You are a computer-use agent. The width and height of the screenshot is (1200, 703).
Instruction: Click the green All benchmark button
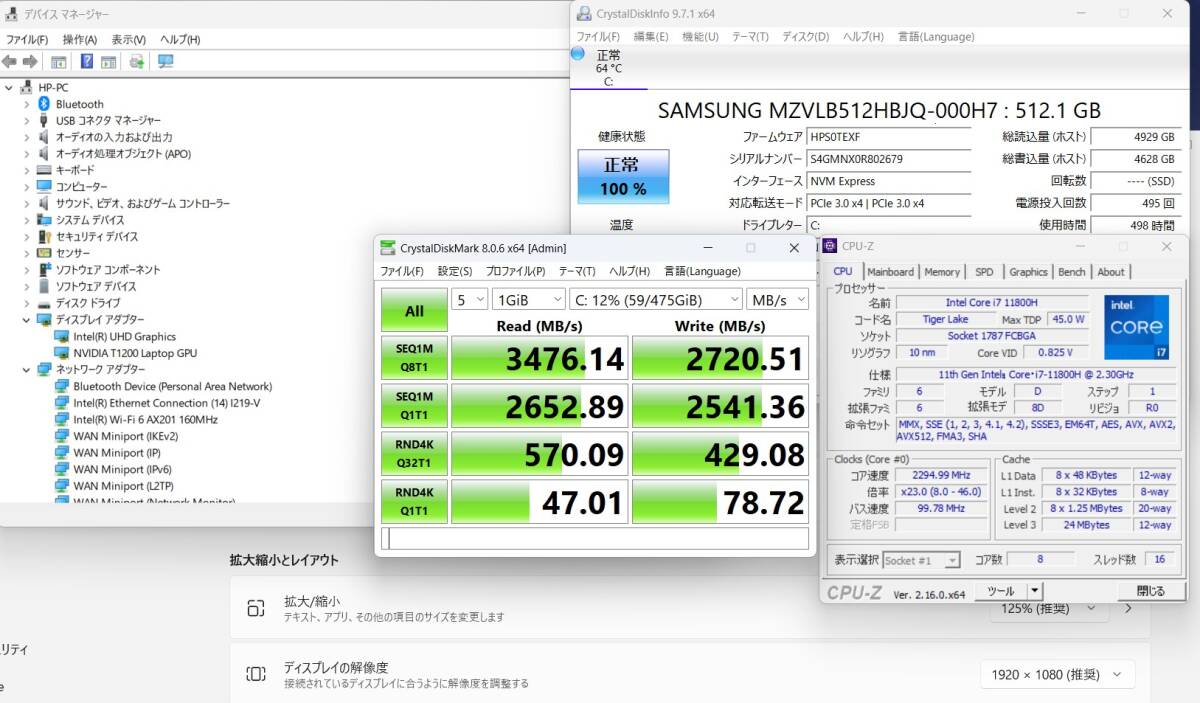tap(414, 311)
